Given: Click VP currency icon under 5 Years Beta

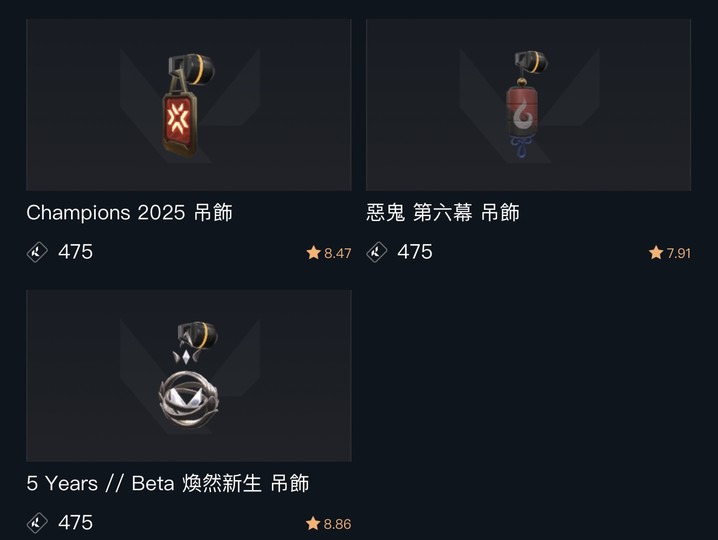Looking at the screenshot, I should point(37,523).
